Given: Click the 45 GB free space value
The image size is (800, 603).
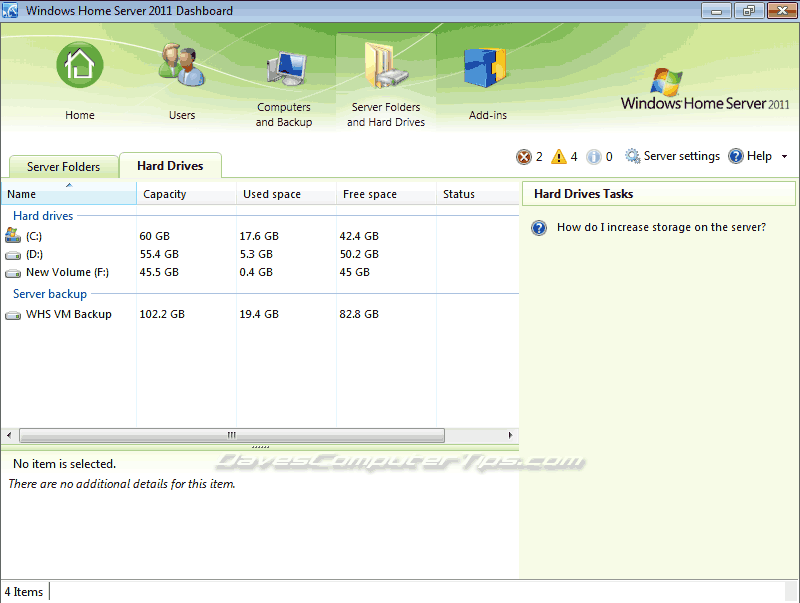Looking at the screenshot, I should [355, 272].
